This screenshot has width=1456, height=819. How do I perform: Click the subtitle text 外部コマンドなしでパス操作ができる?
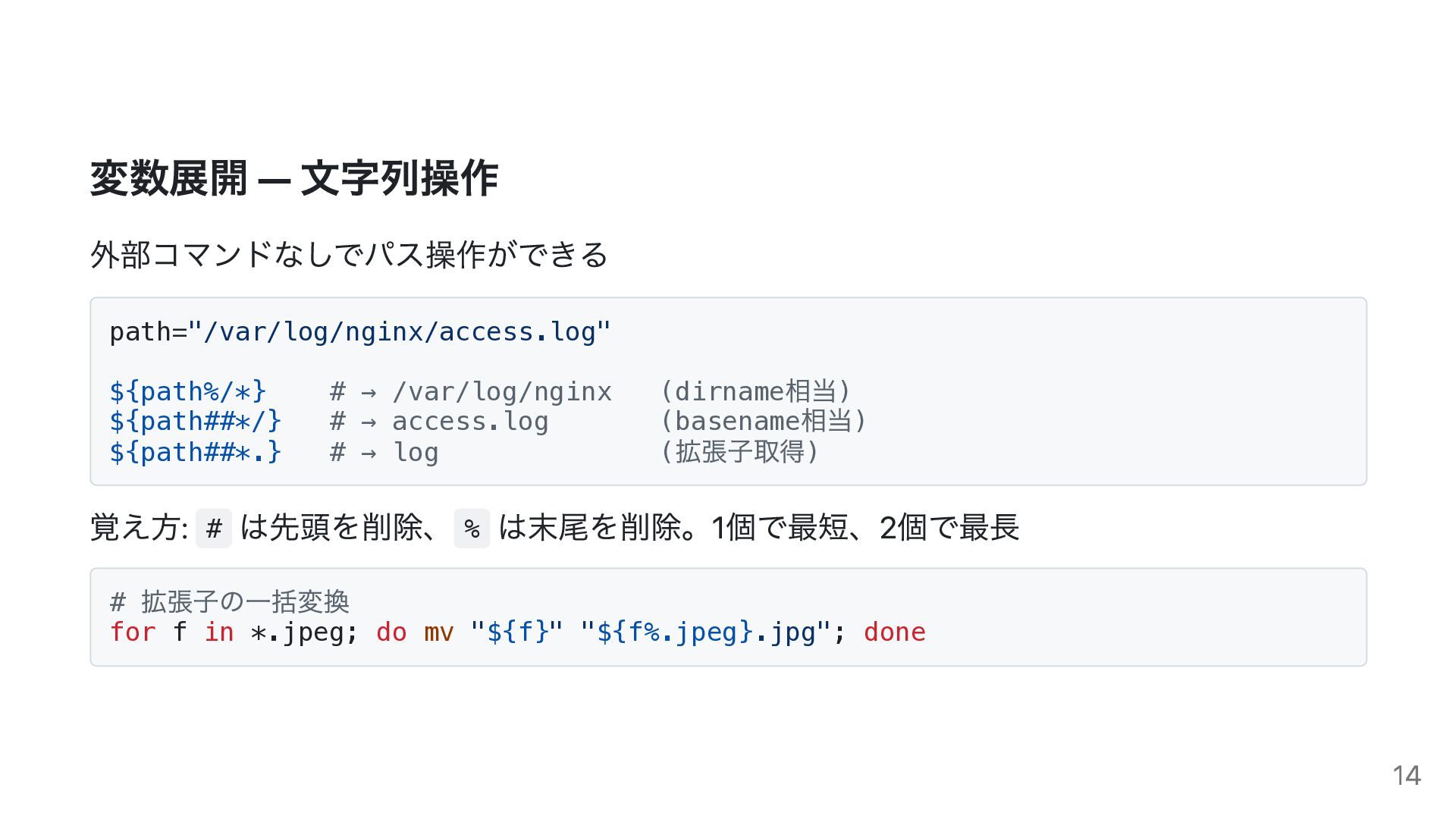pos(349,255)
